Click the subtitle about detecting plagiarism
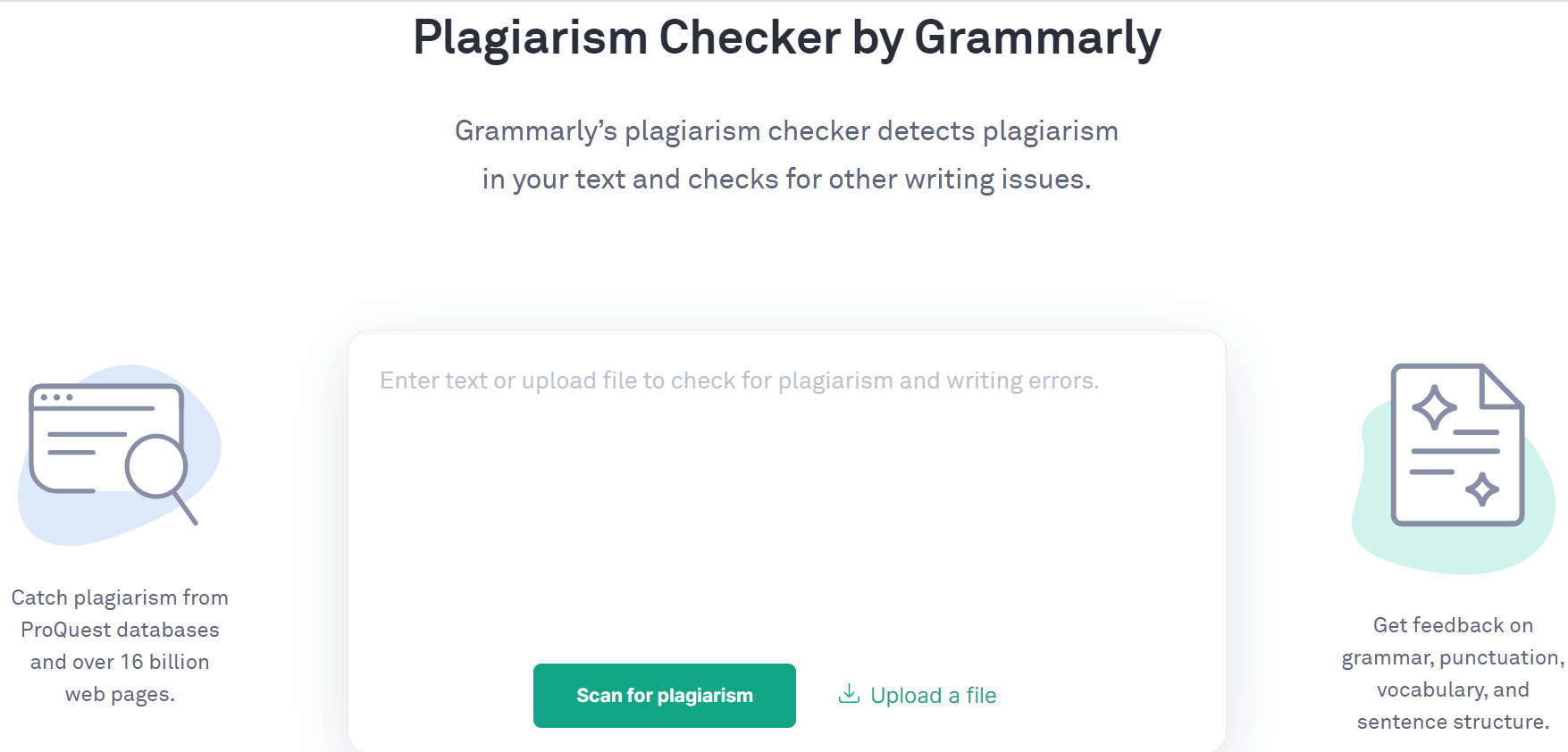The height and width of the screenshot is (752, 1568). point(785,154)
